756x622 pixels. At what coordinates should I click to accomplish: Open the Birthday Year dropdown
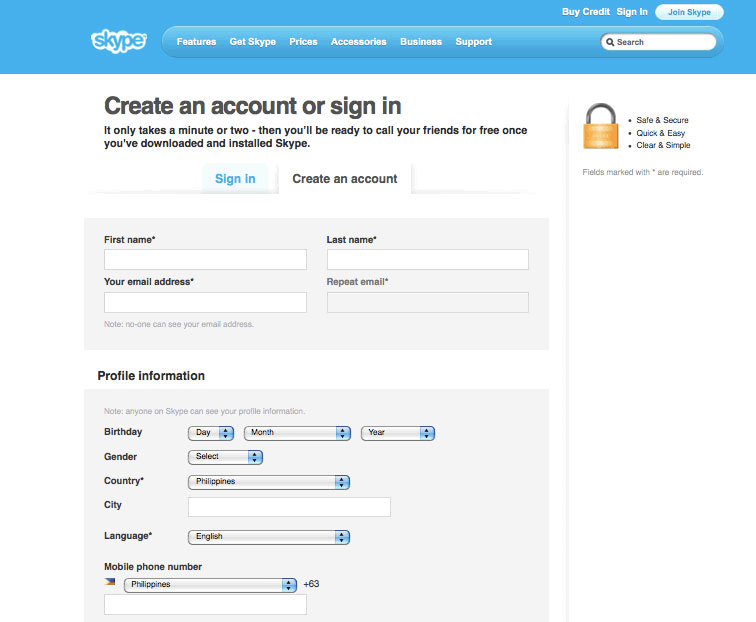click(398, 433)
